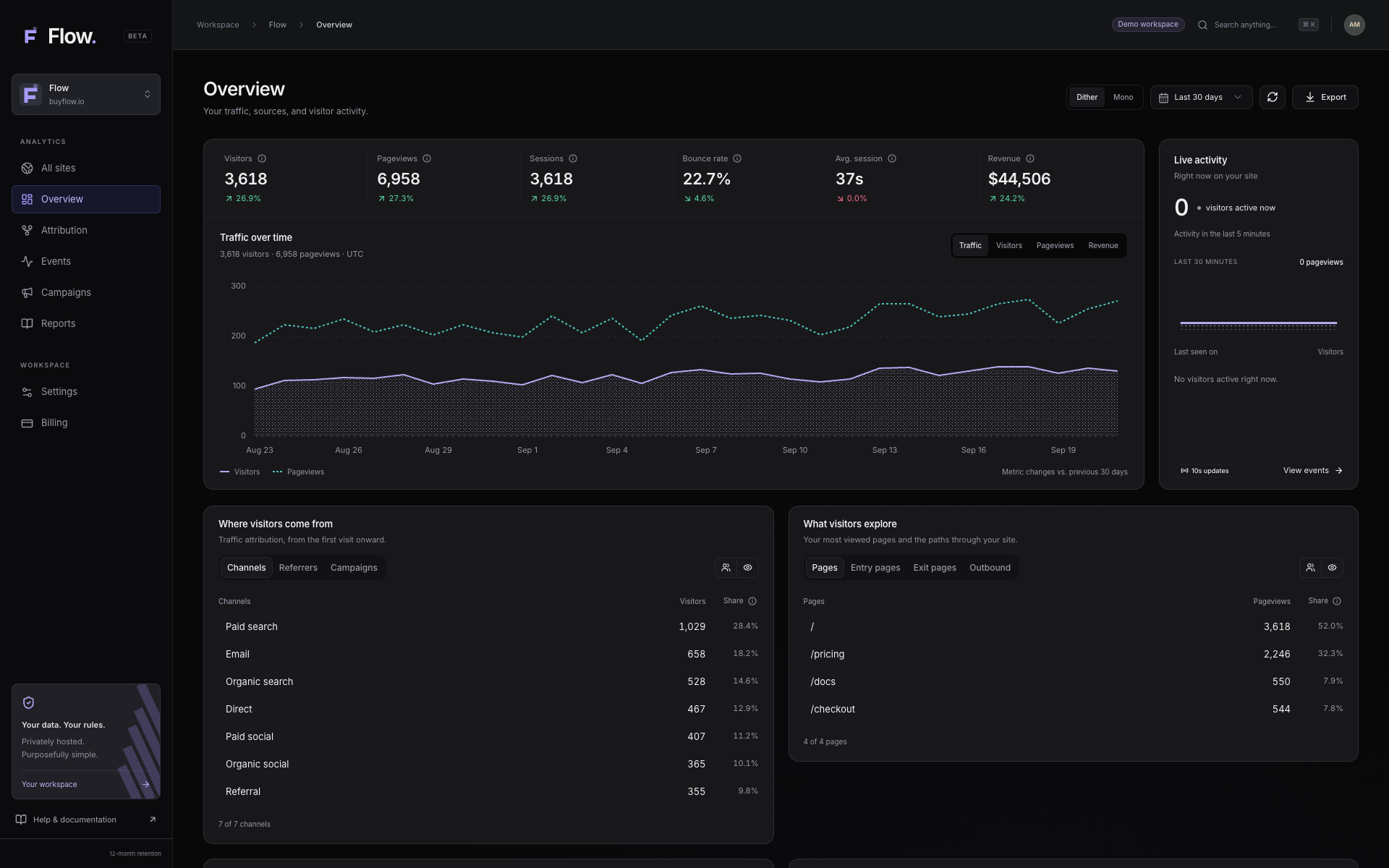Click the Organic search channel row
This screenshot has height=868, width=1389.
pyautogui.click(x=488, y=681)
